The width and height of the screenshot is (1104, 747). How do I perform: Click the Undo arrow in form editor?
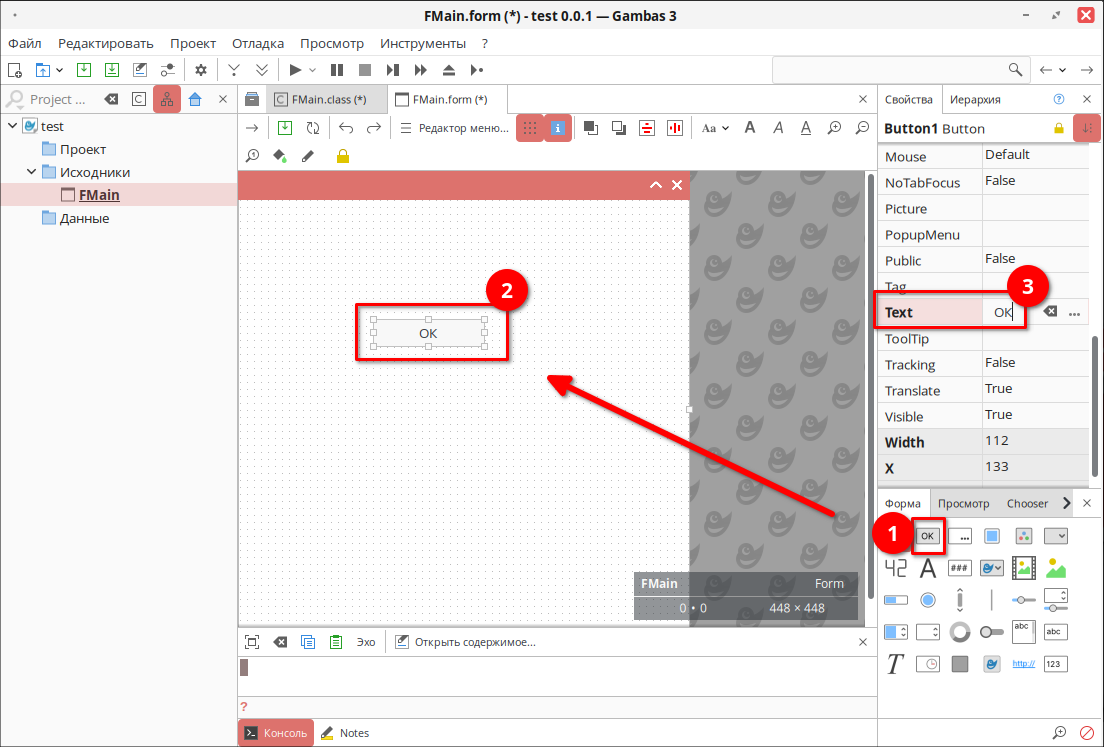click(346, 128)
